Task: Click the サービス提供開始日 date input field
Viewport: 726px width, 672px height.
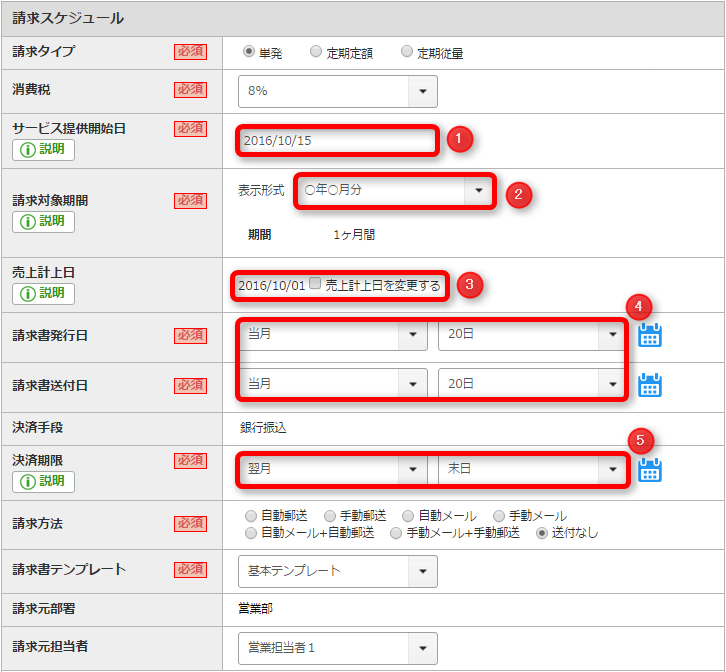Action: pos(337,141)
